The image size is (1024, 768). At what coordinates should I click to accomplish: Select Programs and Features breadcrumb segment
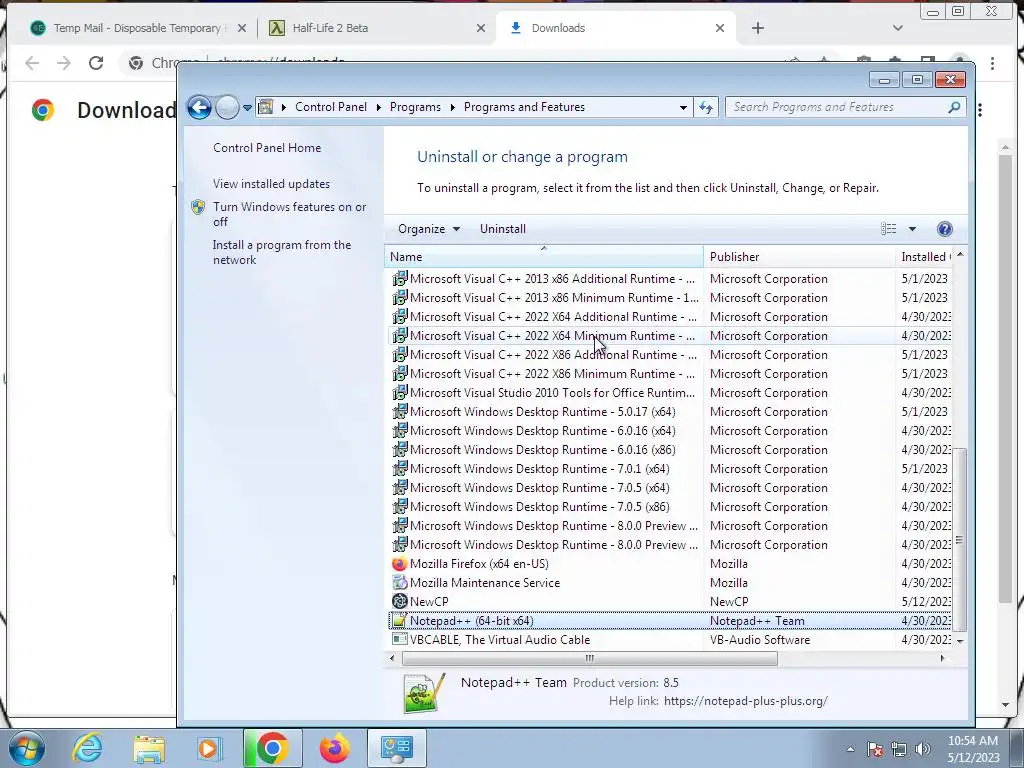coord(524,107)
